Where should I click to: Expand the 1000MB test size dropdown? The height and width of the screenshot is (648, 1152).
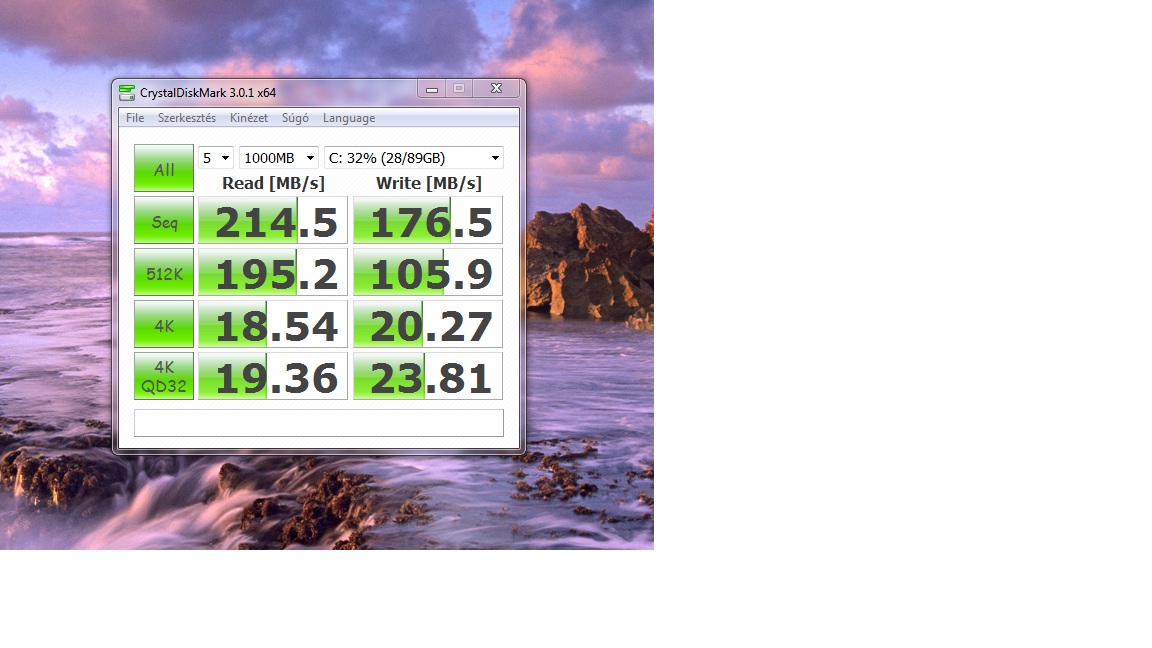[x=278, y=158]
